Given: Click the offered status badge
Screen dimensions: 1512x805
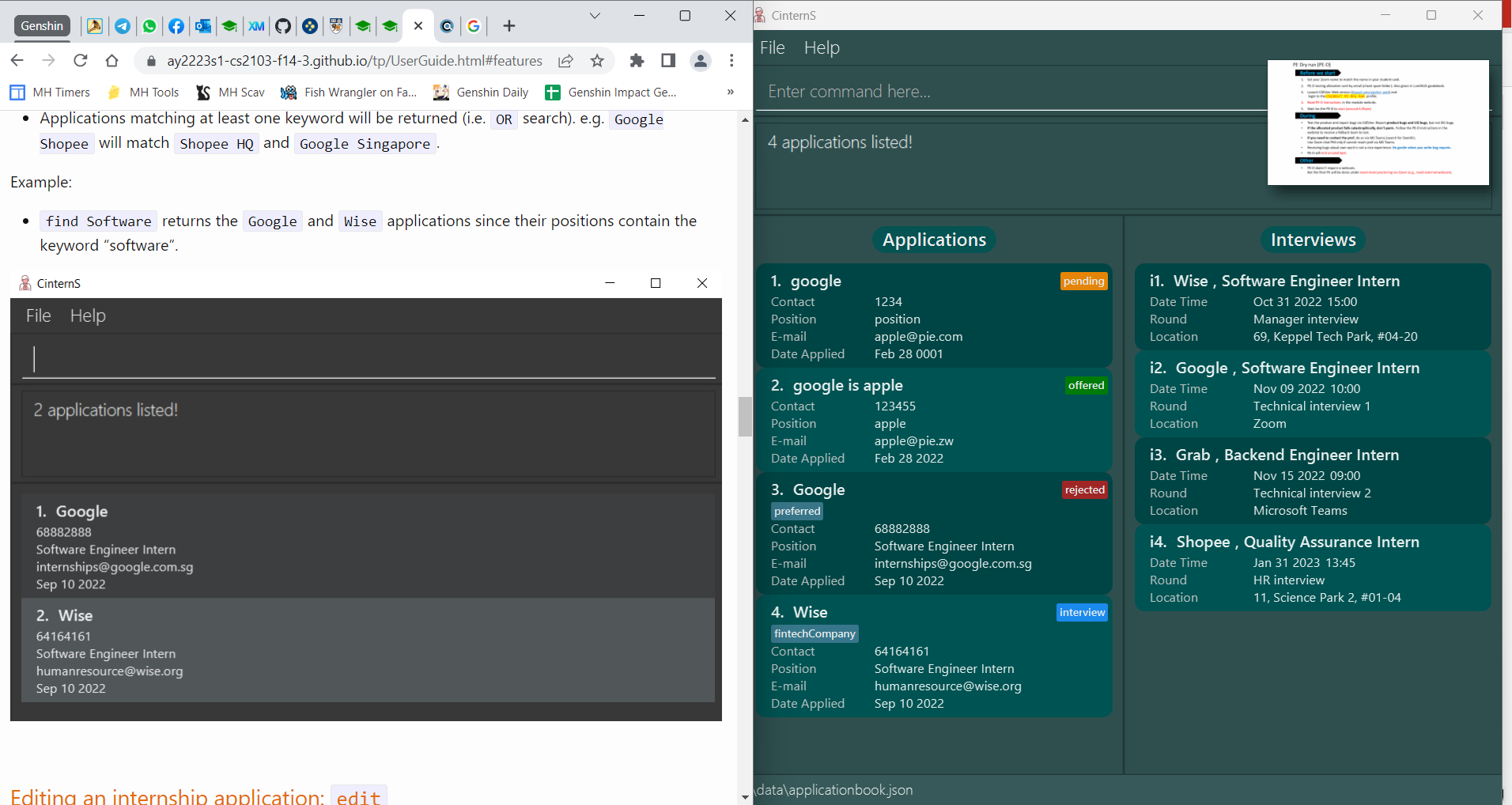Looking at the screenshot, I should click(x=1086, y=386).
